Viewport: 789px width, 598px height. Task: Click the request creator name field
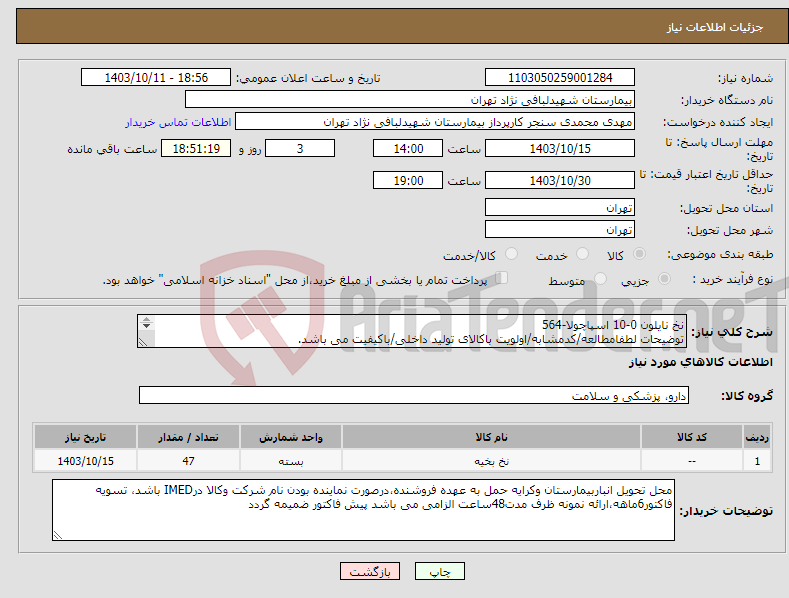point(435,122)
